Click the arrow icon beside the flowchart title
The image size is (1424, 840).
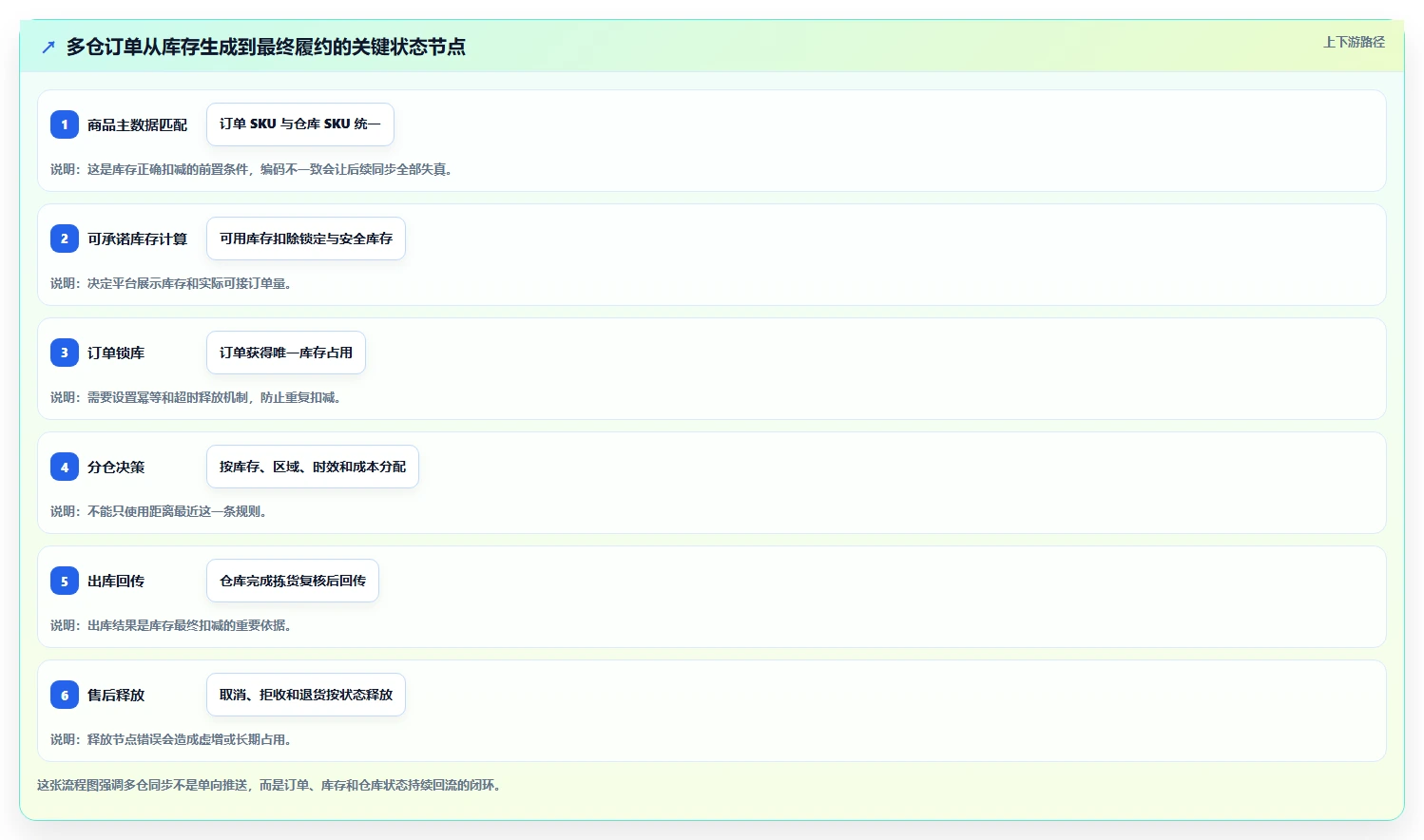(x=48, y=47)
